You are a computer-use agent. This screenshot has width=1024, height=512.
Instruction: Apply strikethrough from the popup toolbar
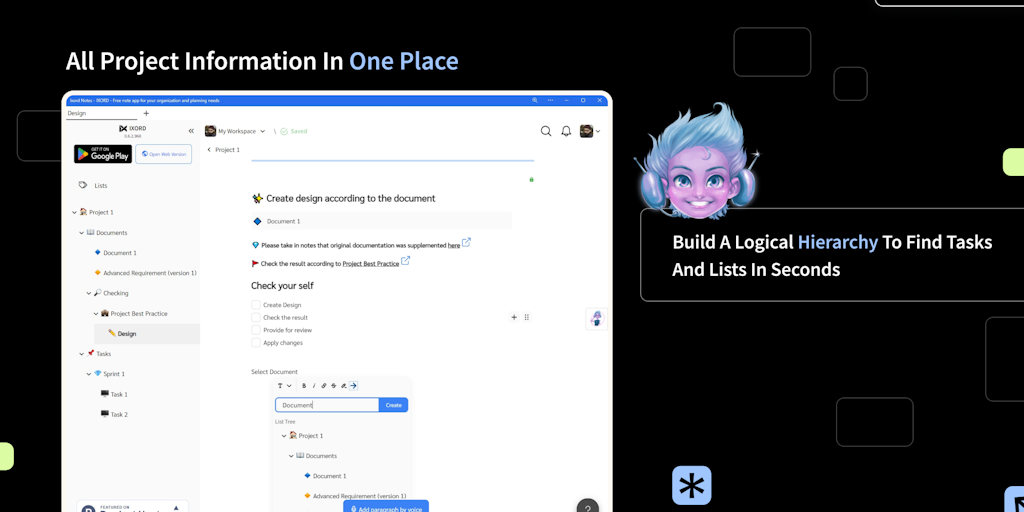click(334, 386)
